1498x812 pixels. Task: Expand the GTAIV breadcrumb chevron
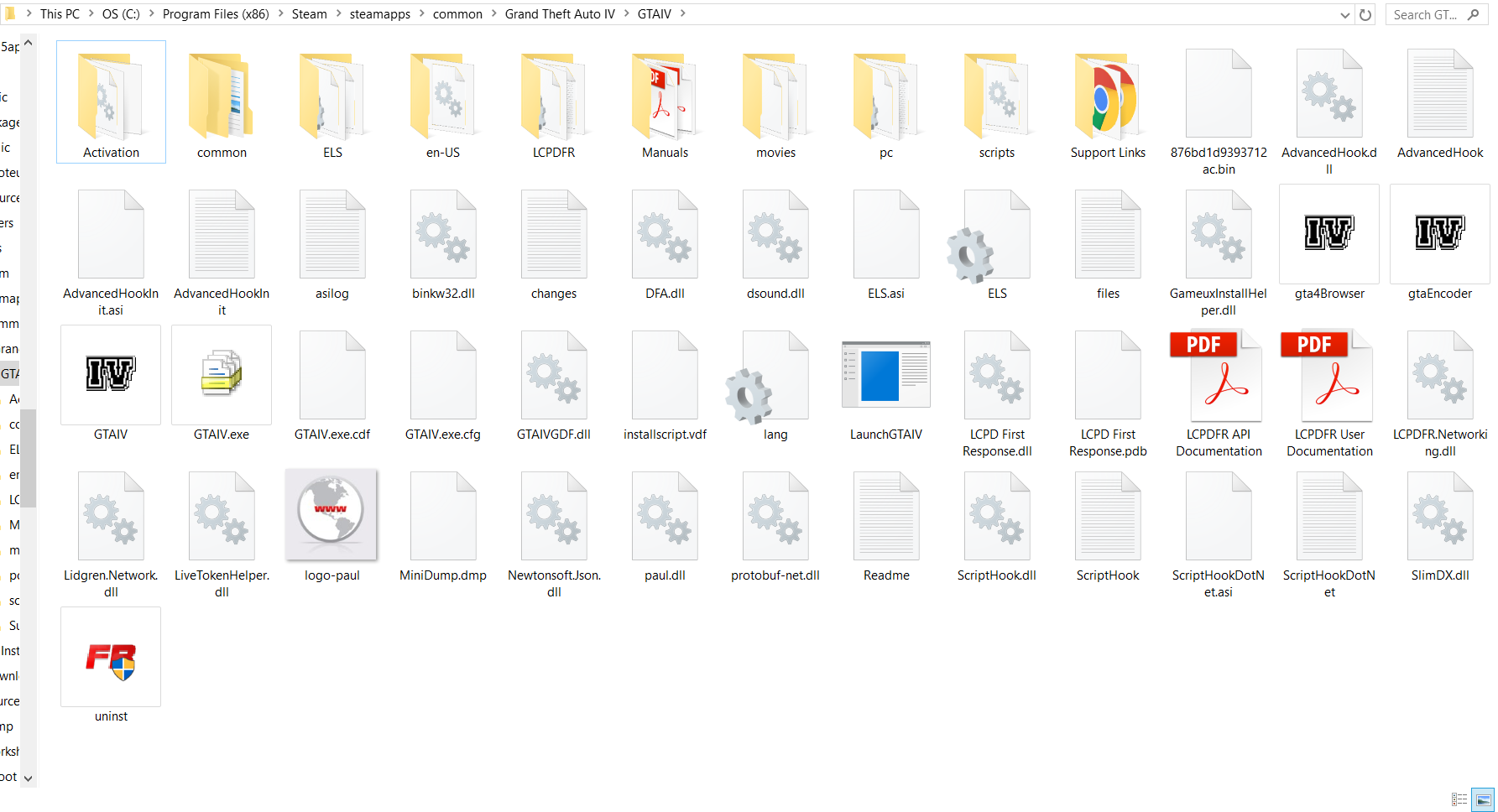pyautogui.click(x=682, y=13)
